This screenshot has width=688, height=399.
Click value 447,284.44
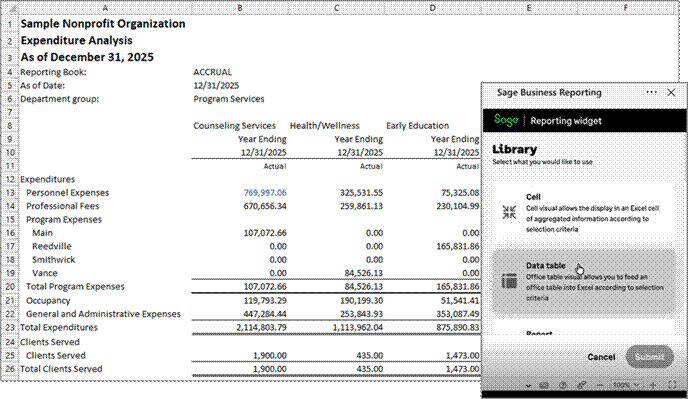[265, 314]
